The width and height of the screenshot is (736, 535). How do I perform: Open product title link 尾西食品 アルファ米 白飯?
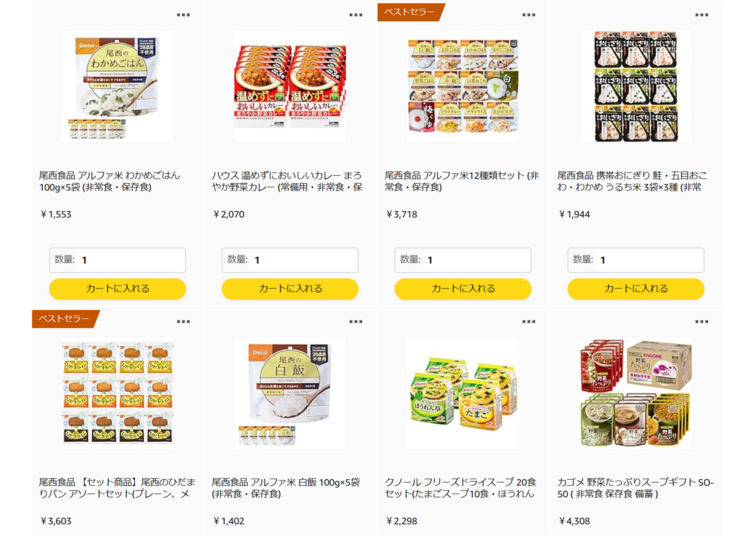click(x=286, y=488)
